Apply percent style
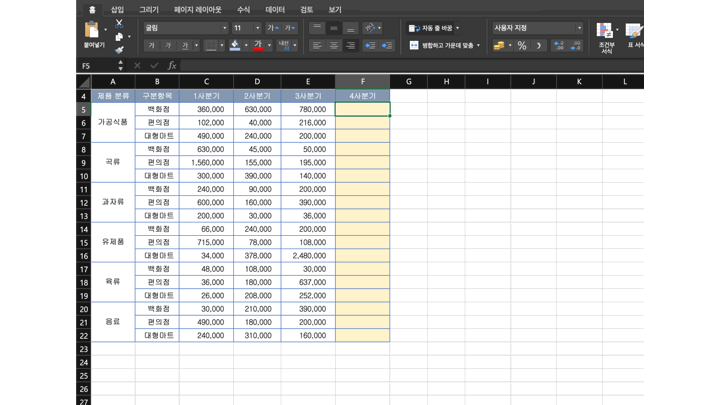 coord(522,45)
